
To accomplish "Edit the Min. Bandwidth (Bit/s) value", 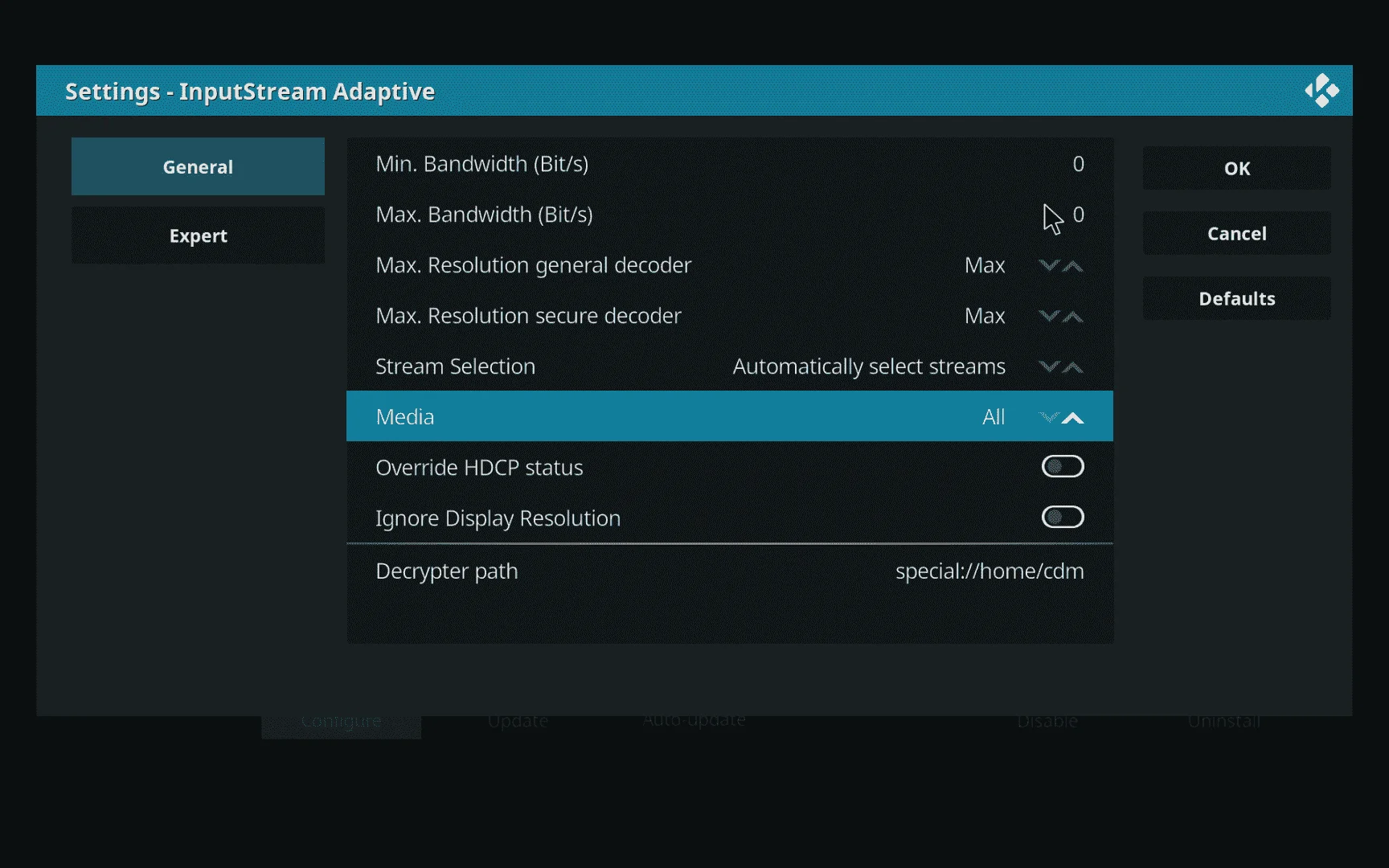I will click(x=730, y=163).
